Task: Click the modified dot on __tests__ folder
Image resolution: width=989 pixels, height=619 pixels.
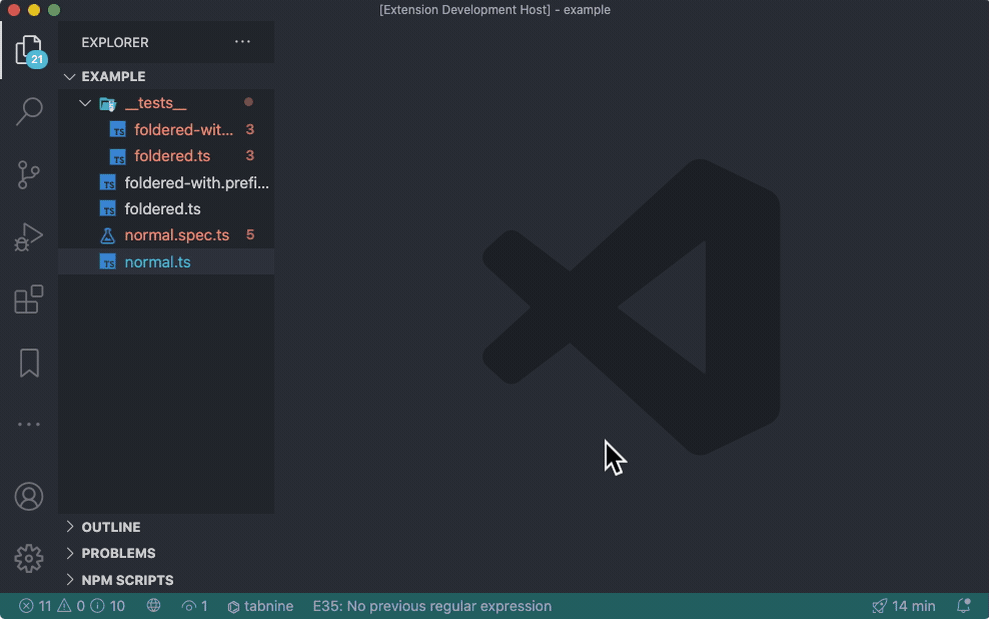Action: (x=249, y=102)
